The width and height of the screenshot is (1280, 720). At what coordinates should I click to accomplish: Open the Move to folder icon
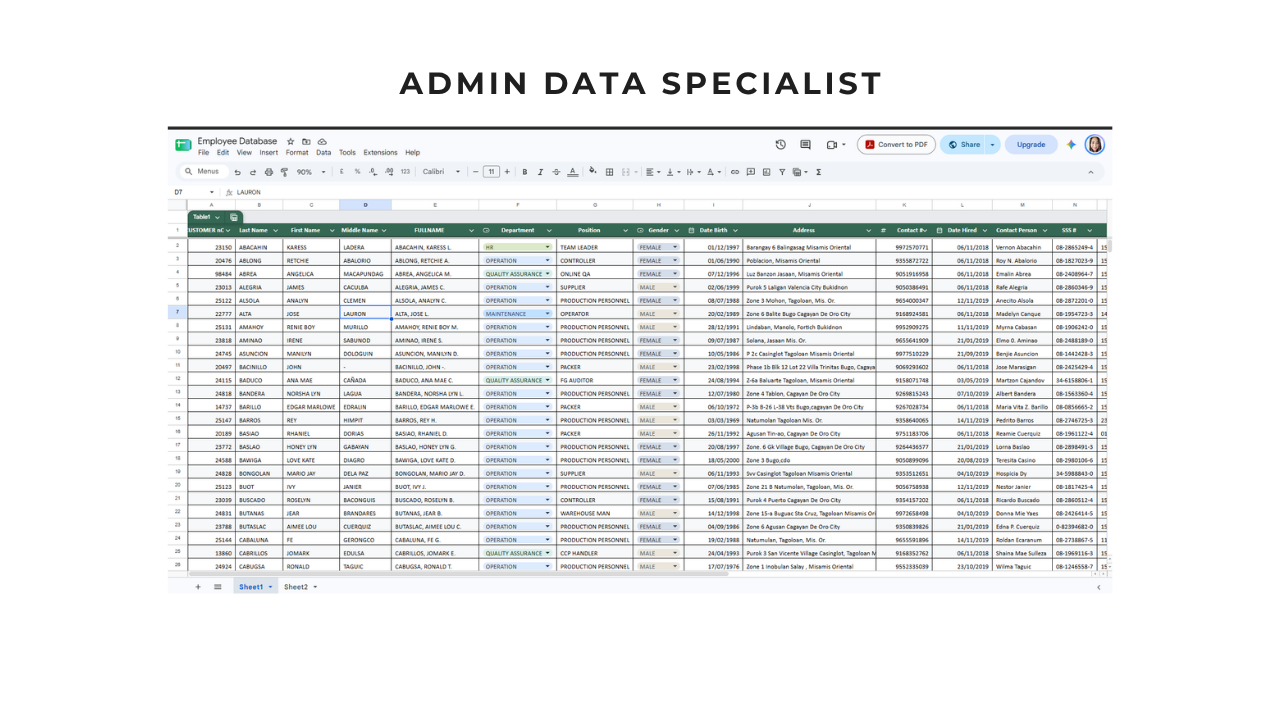tap(306, 142)
